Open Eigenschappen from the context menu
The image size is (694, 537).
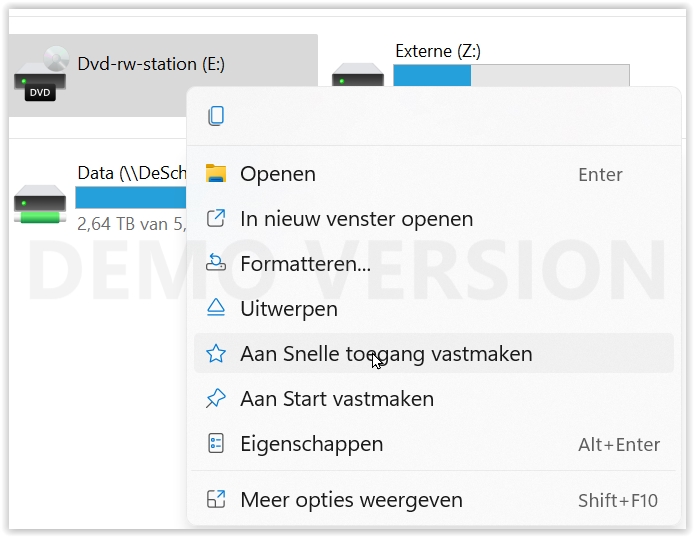tap(311, 444)
